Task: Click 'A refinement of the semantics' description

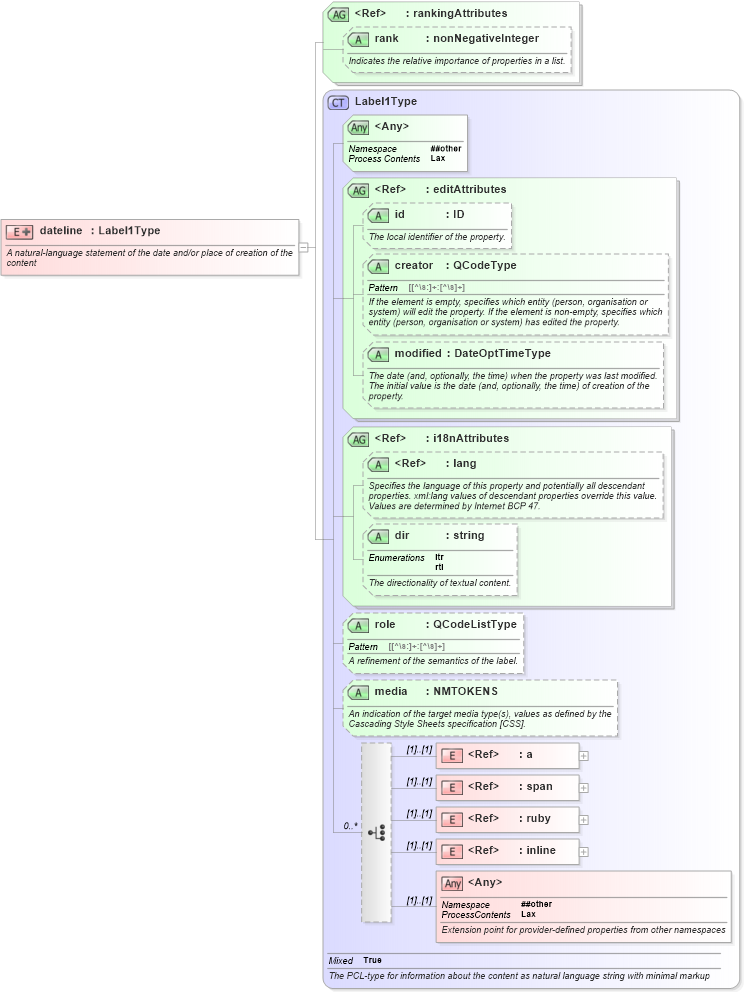Action: click(x=433, y=660)
